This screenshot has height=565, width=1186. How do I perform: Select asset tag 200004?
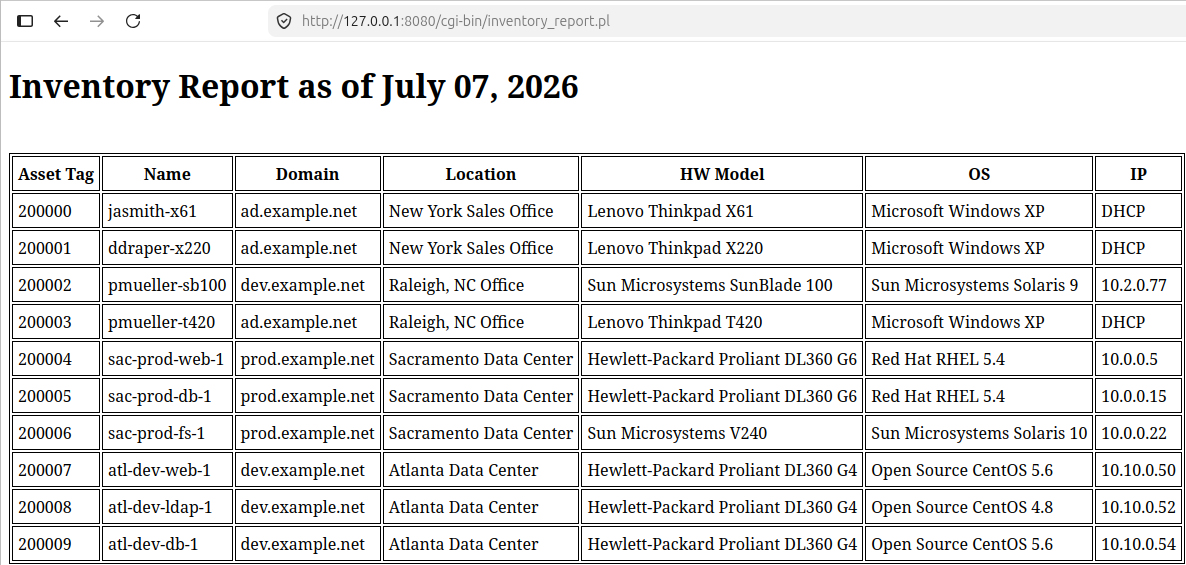[x=56, y=359]
